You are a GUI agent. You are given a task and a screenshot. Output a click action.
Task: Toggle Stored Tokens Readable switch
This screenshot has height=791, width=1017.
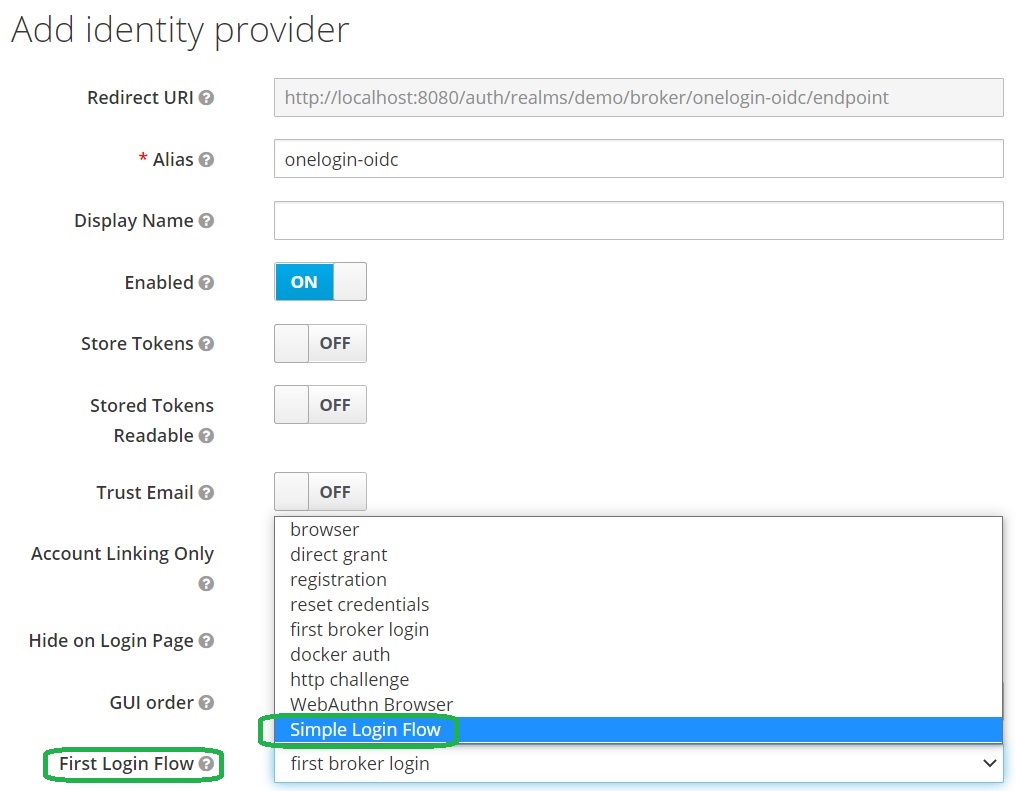[320, 405]
